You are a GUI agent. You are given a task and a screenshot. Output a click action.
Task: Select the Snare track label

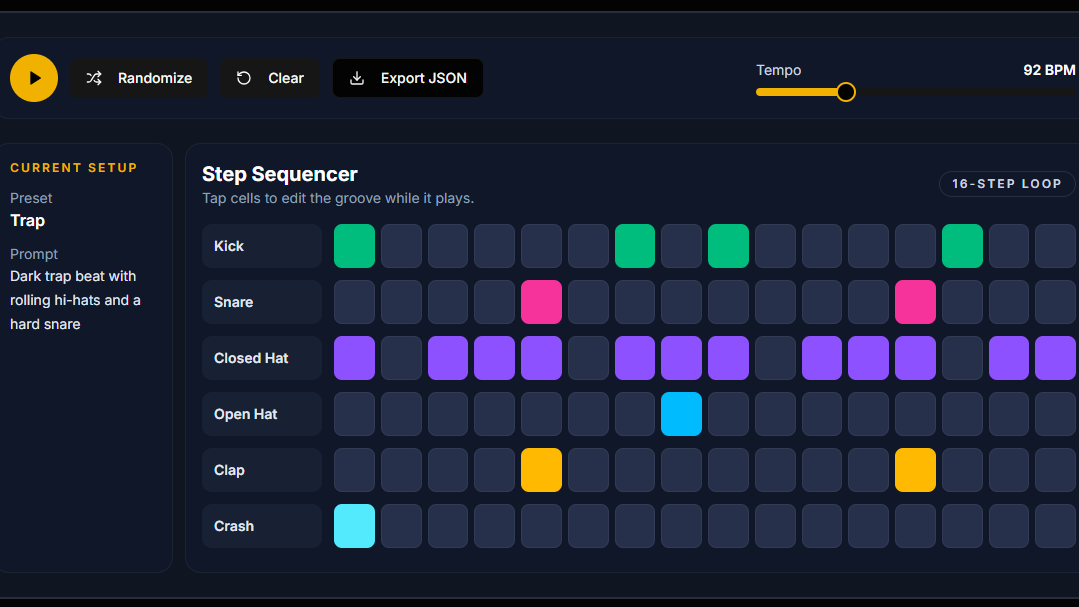click(261, 301)
